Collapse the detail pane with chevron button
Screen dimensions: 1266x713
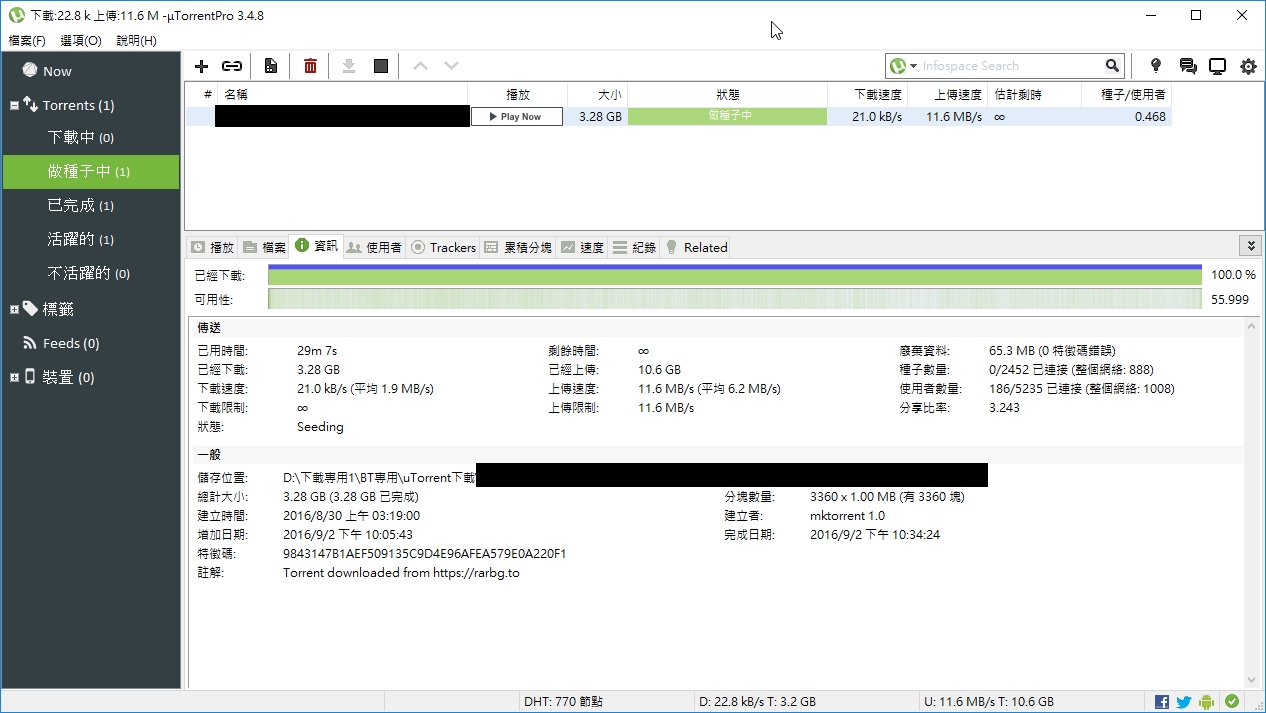[1249, 246]
